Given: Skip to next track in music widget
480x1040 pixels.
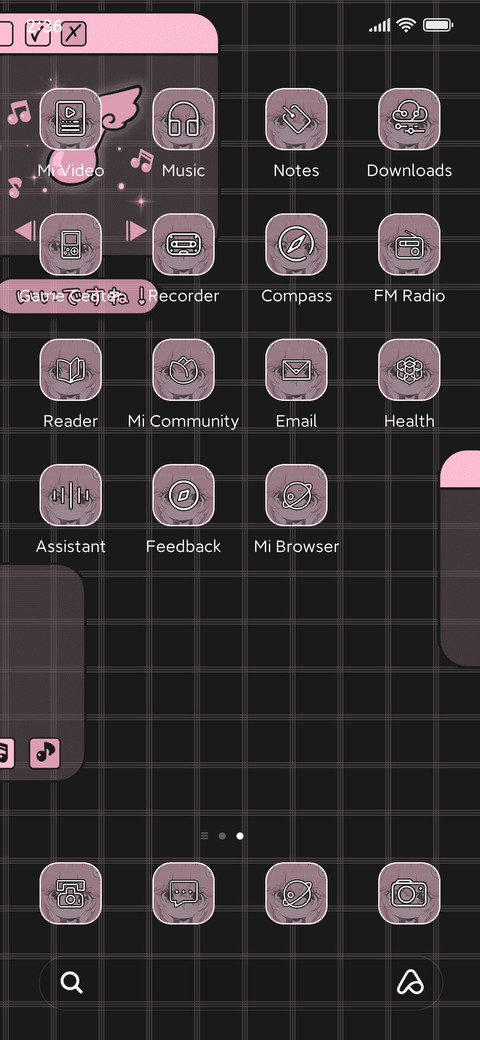Looking at the screenshot, I should pos(136,231).
